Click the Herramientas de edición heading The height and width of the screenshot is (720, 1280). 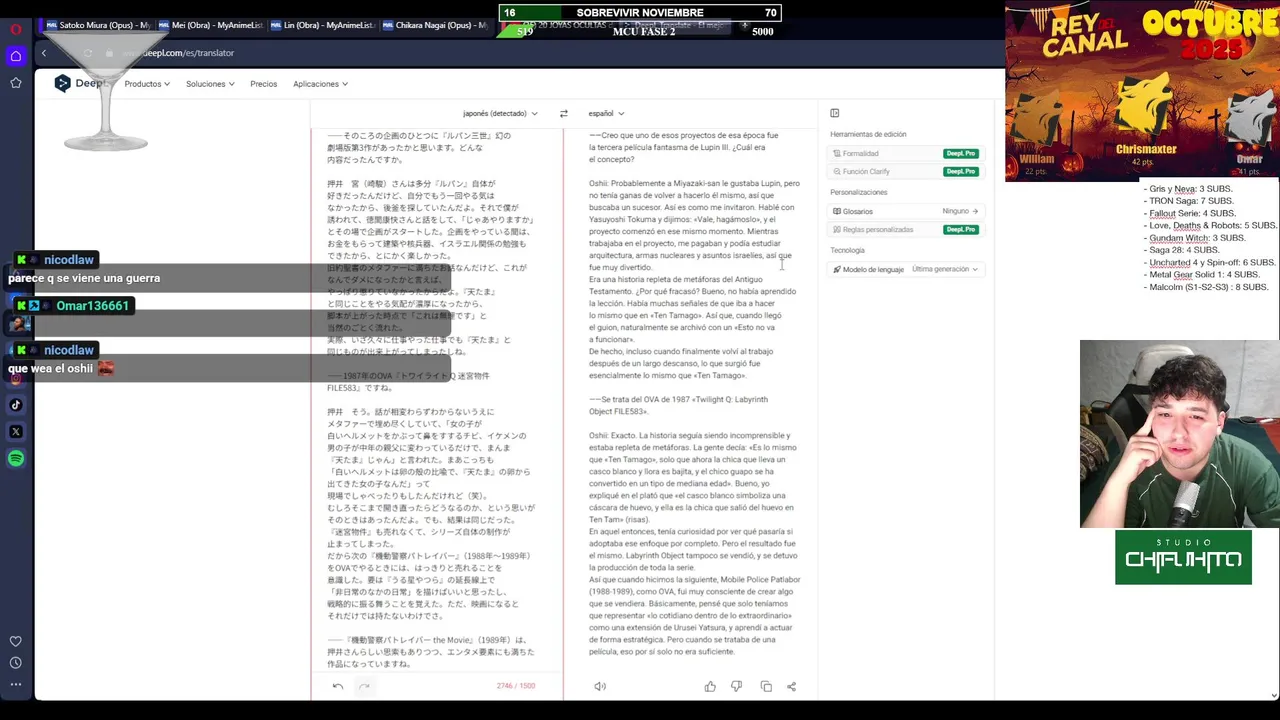coord(868,134)
